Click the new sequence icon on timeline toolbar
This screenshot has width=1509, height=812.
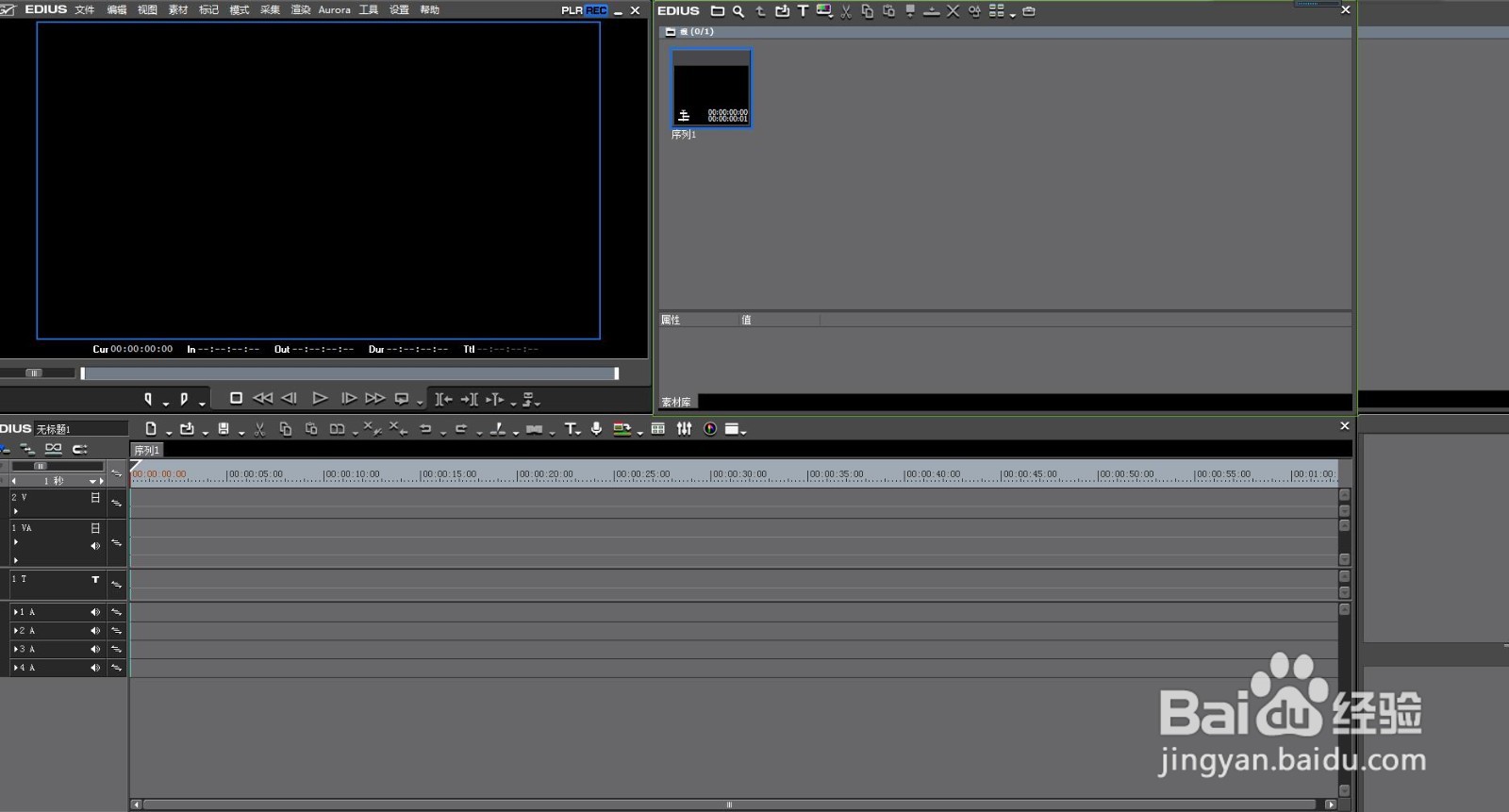click(151, 429)
